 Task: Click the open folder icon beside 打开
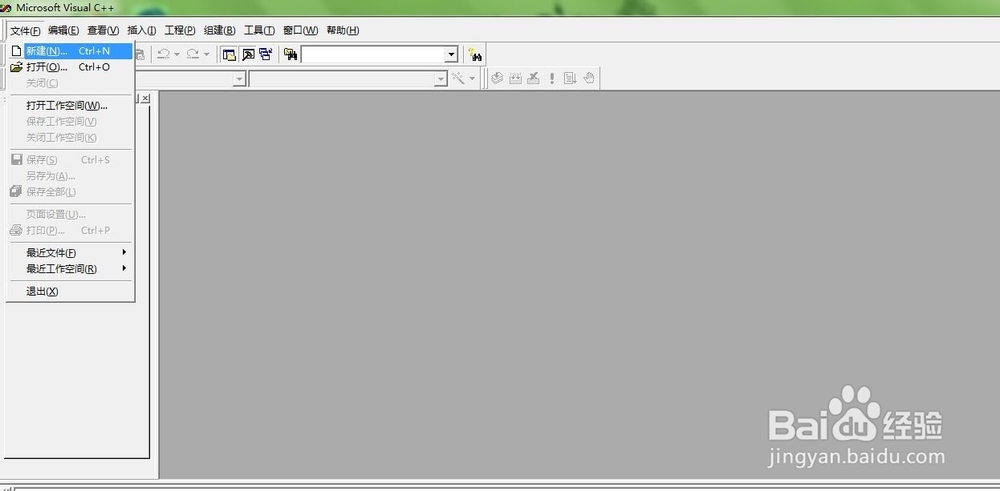click(17, 67)
